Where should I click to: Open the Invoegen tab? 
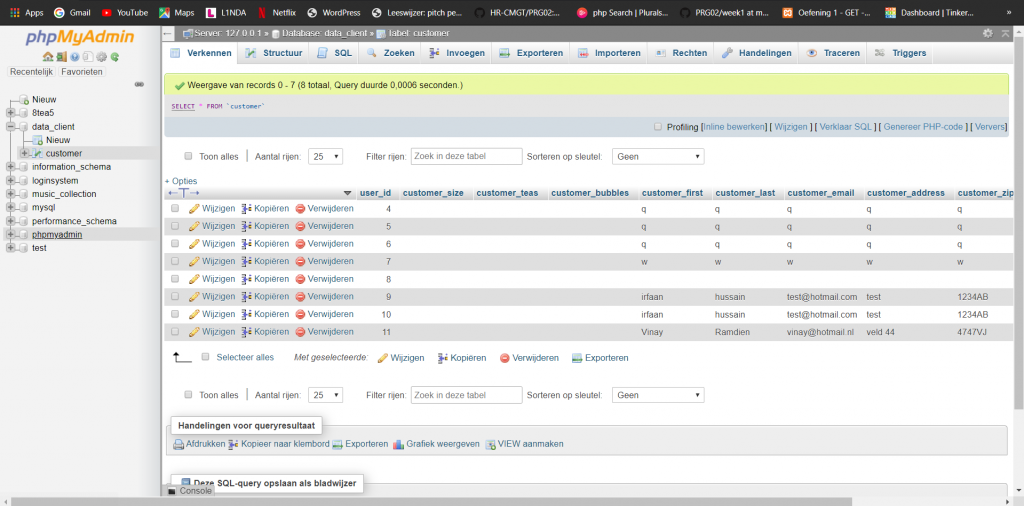coord(456,53)
